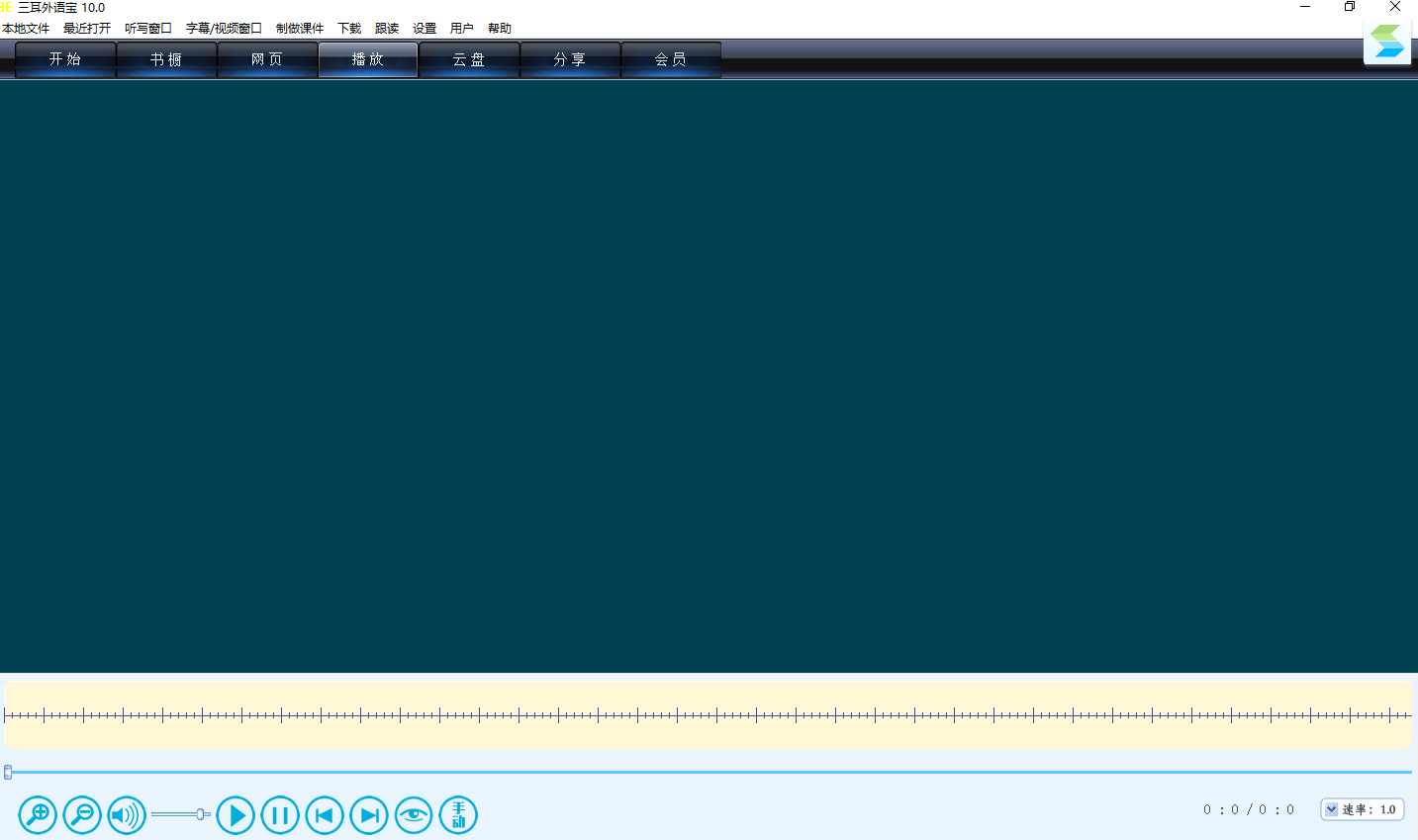Switch to the 云盘 tab
The image size is (1418, 840).
click(x=469, y=59)
